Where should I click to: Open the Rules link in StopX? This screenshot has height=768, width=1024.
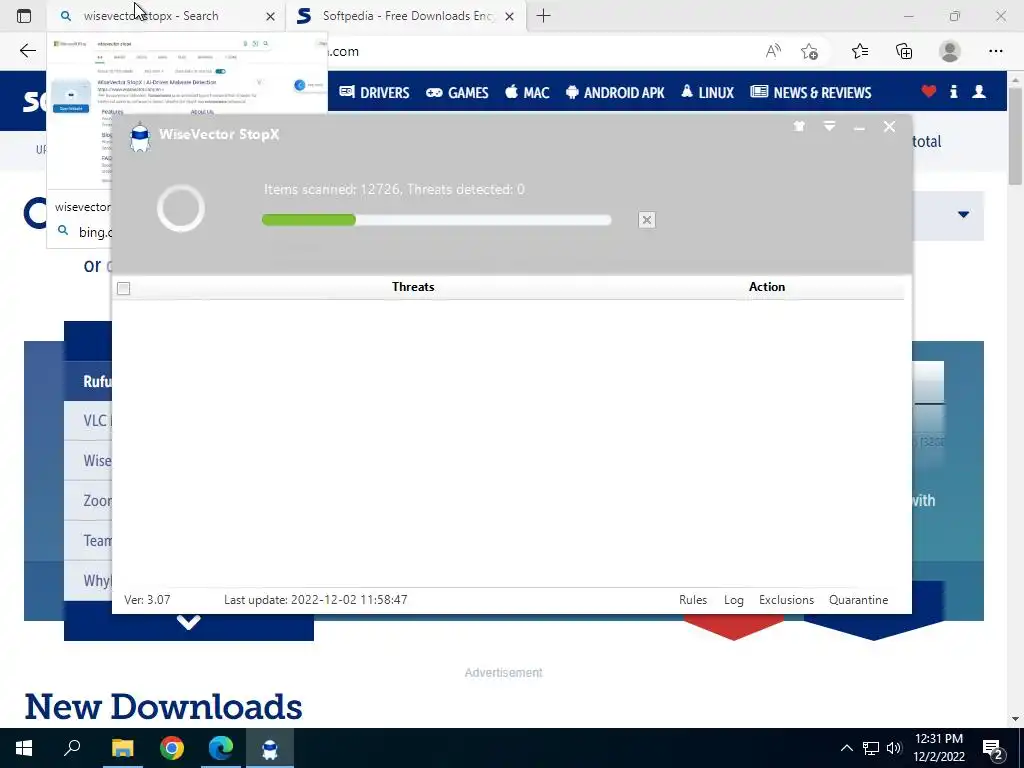point(693,600)
